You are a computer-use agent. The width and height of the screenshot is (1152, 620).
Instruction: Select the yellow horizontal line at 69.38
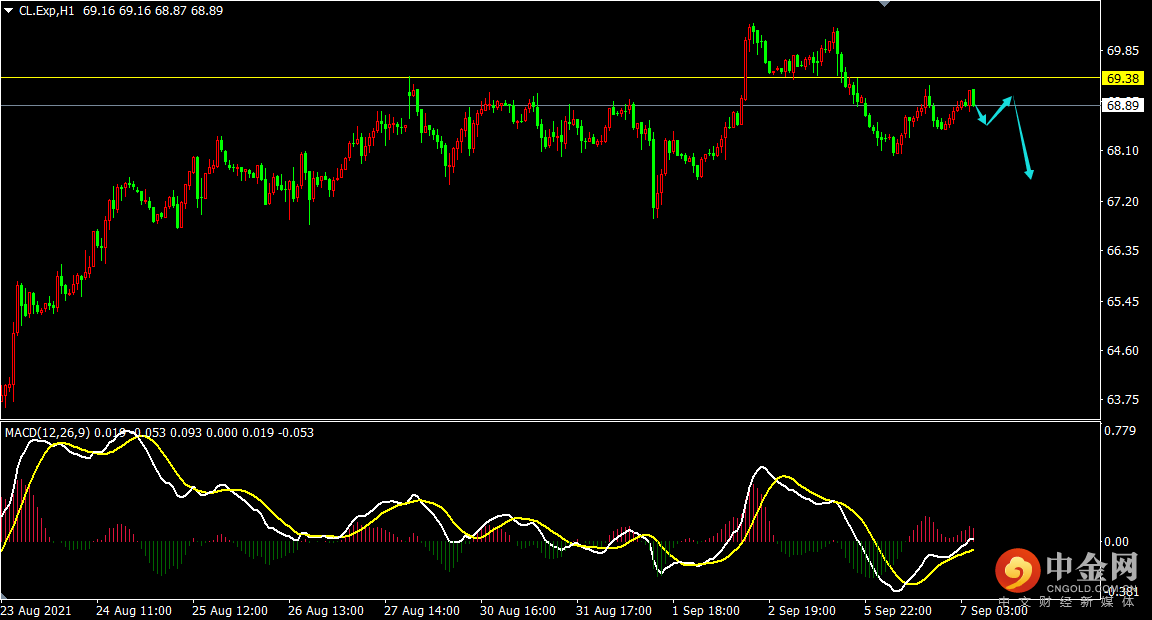coord(550,77)
